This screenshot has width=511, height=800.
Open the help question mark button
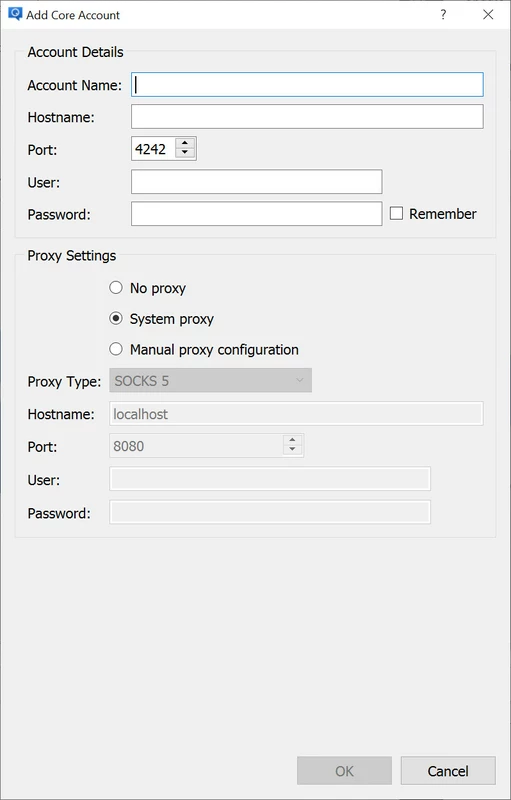pos(443,14)
